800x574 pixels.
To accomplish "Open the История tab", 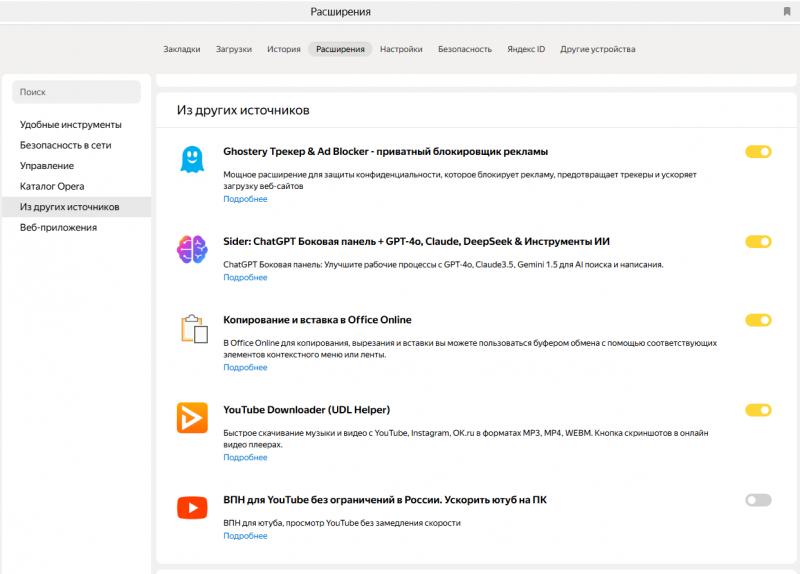I will click(x=284, y=49).
